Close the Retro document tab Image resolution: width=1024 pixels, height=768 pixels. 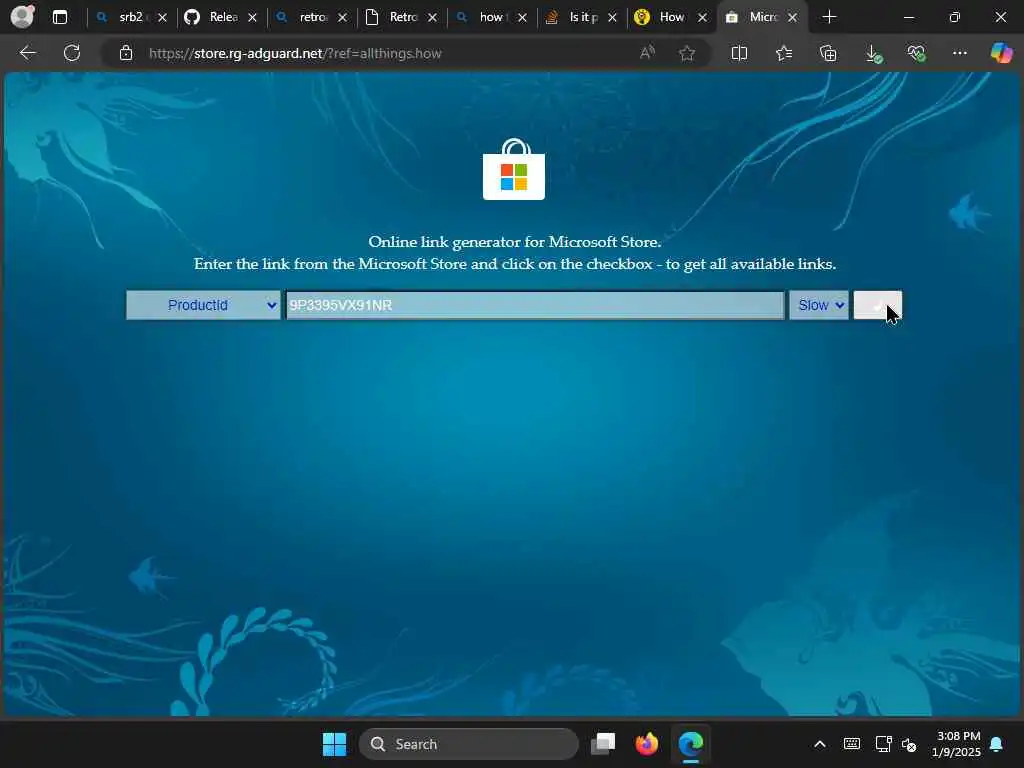coord(432,18)
